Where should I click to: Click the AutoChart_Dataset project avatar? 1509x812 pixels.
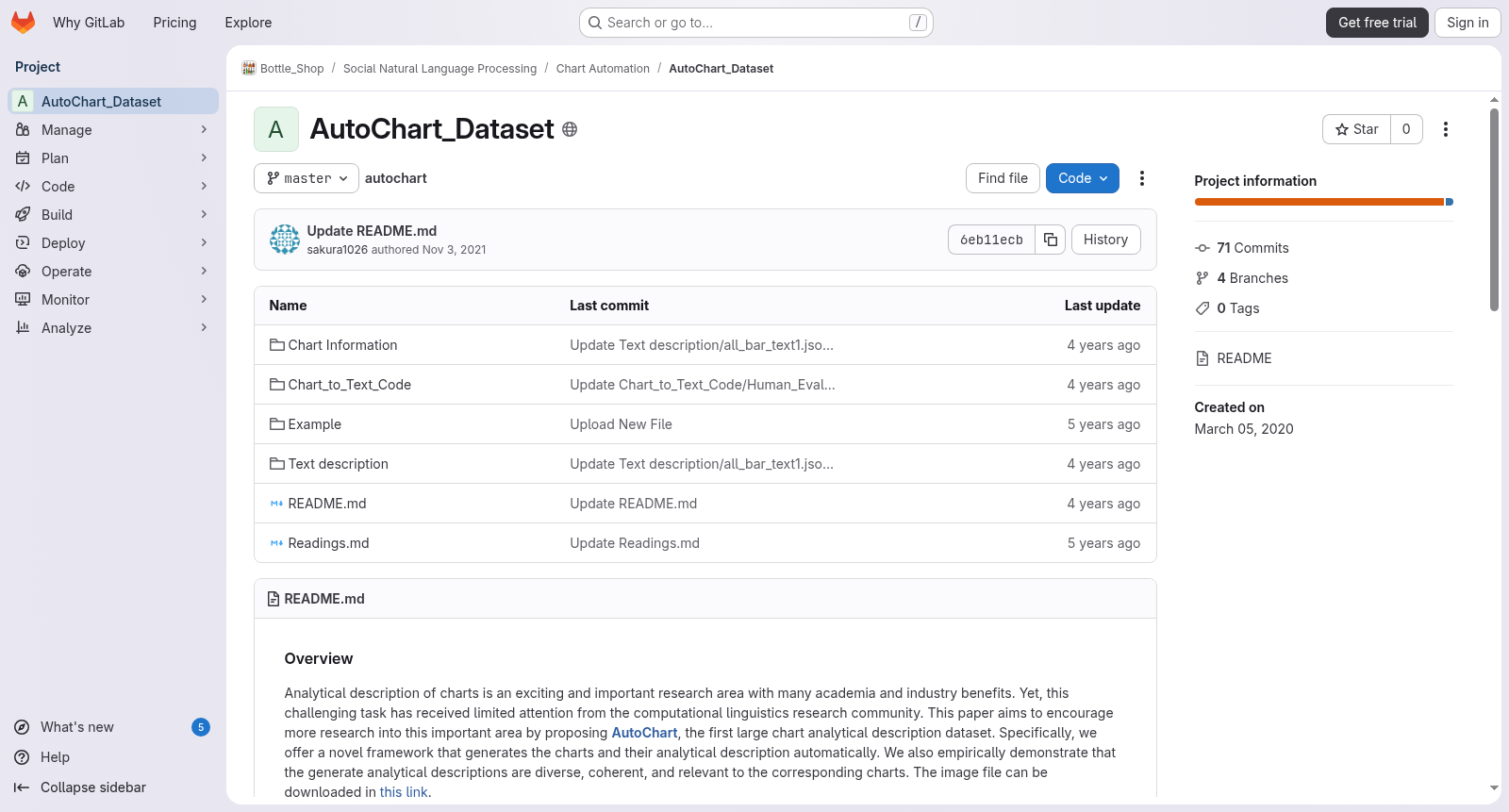(276, 129)
